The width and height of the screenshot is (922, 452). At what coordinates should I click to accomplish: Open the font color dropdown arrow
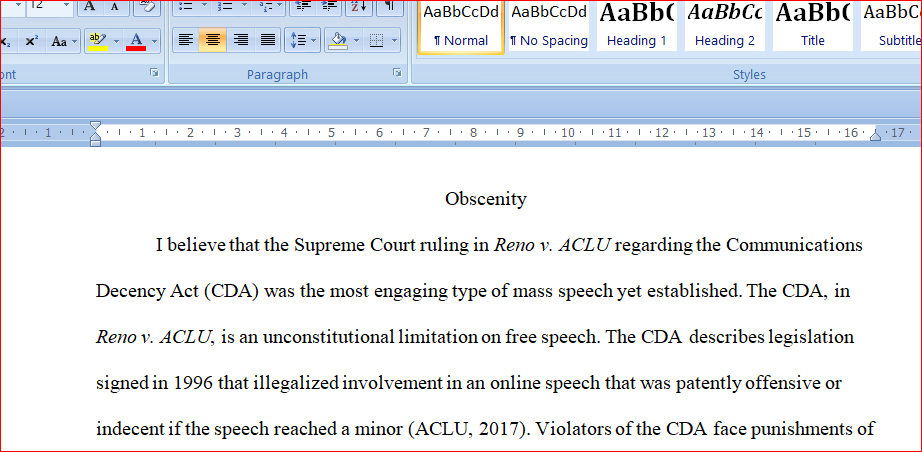[155, 41]
